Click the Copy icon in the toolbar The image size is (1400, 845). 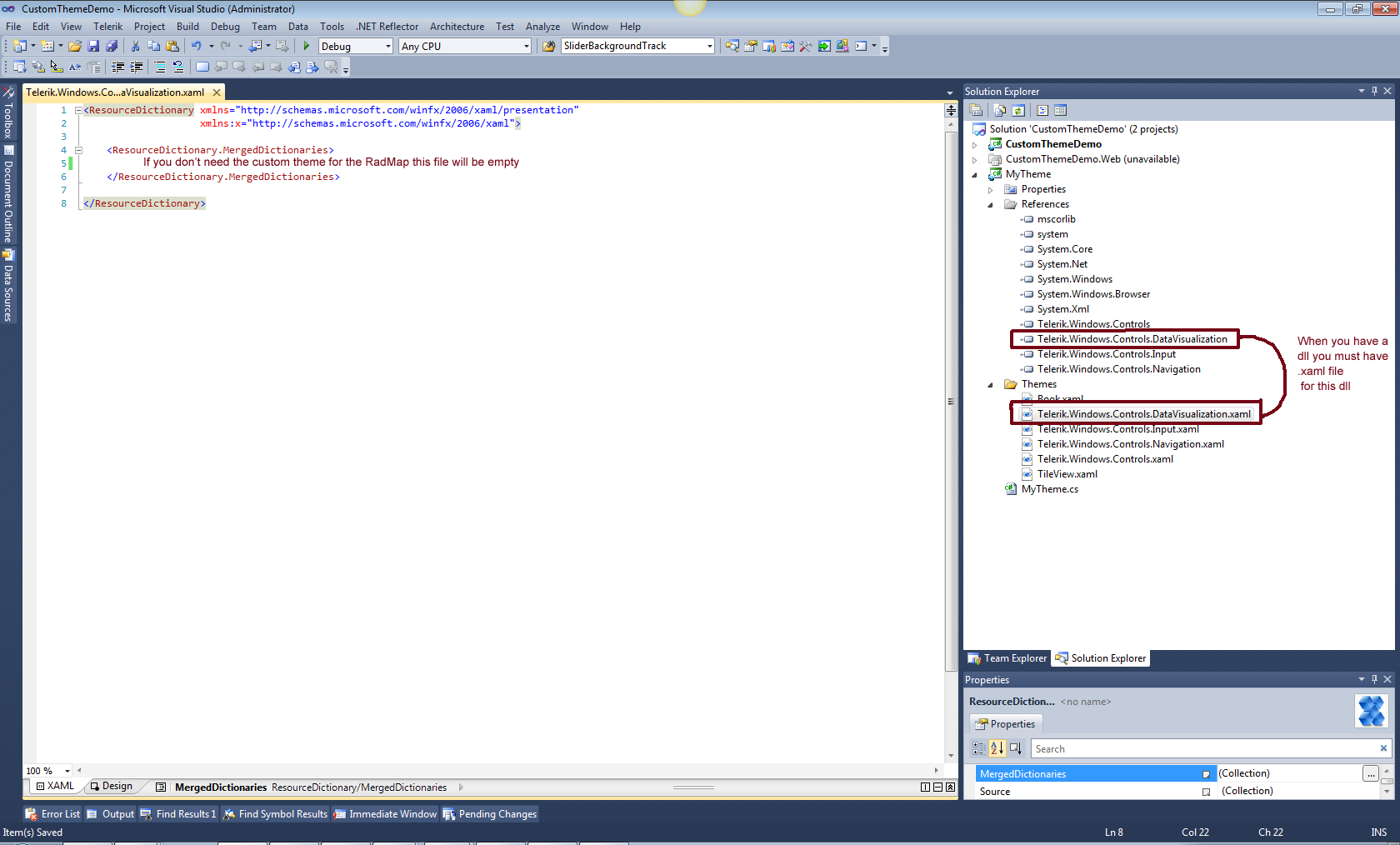pos(153,47)
